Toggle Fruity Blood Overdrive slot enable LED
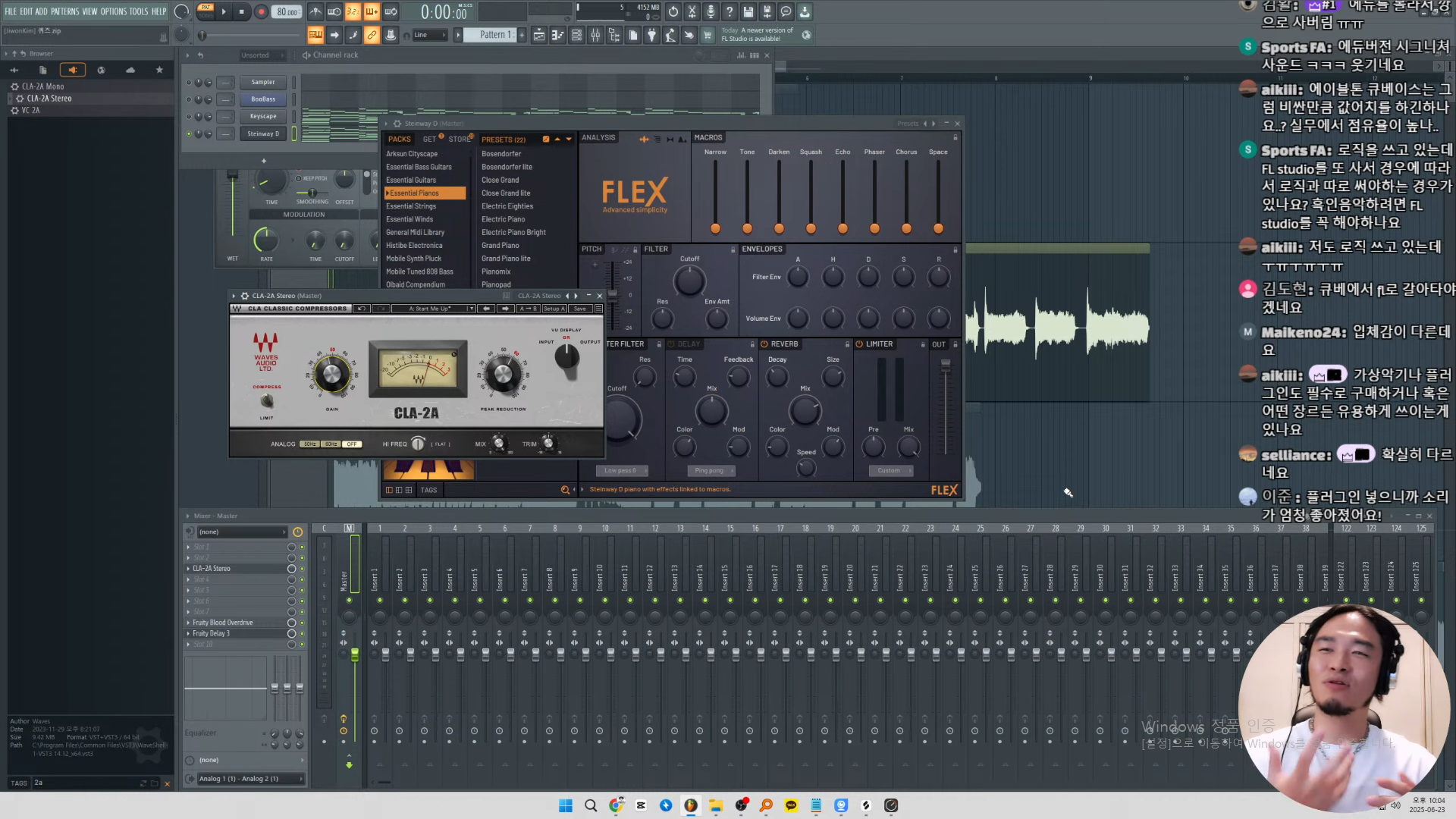The image size is (1456, 819). pos(302,623)
